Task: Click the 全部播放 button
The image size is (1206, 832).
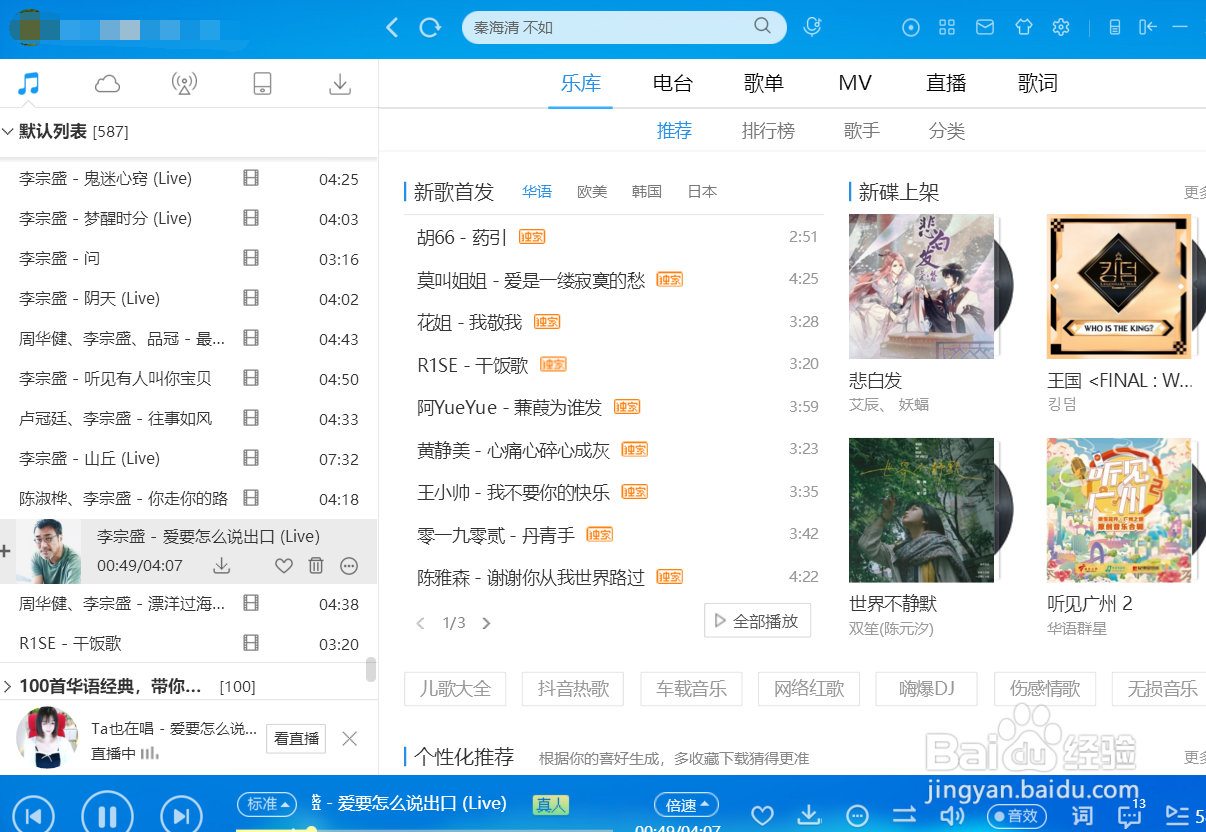Action: point(757,621)
